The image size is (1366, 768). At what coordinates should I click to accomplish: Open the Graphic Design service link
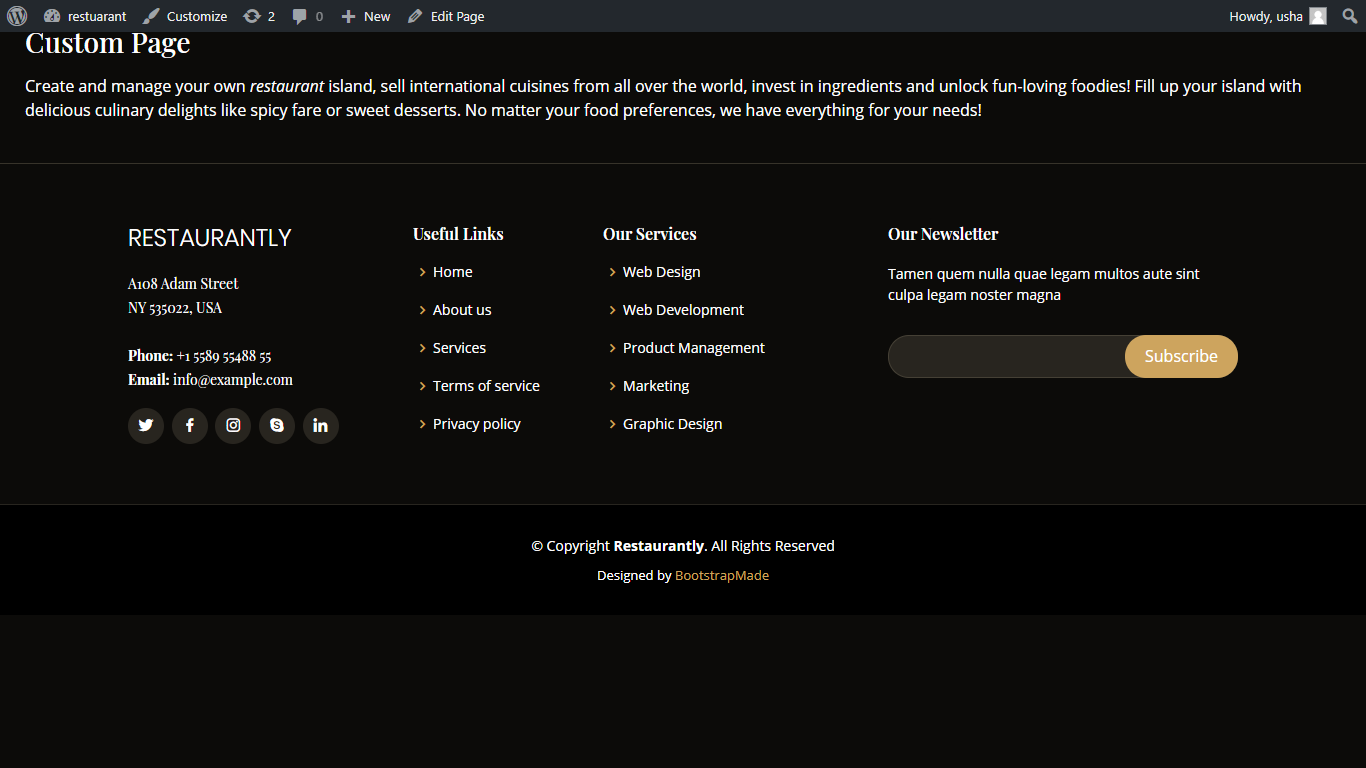[673, 424]
